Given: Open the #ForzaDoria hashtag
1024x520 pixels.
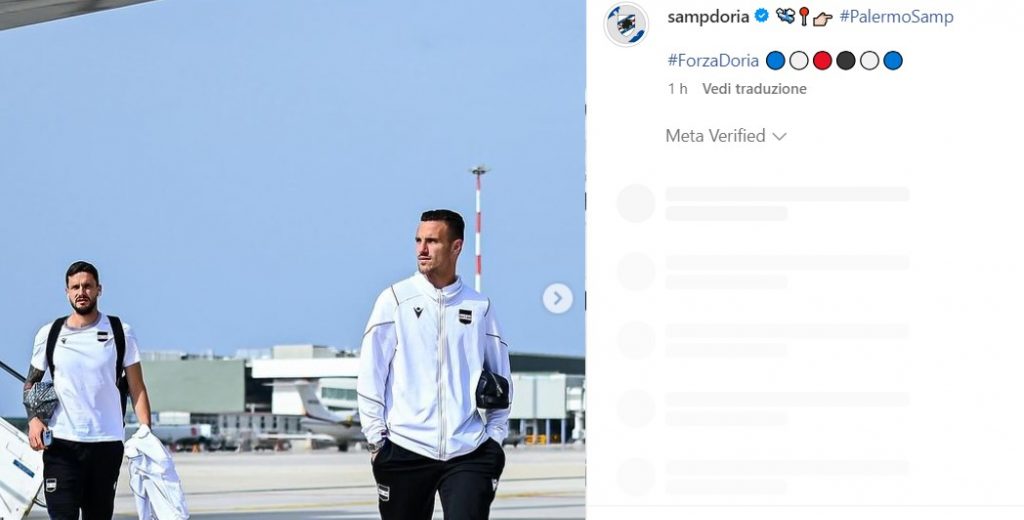Looking at the screenshot, I should pyautogui.click(x=713, y=61).
